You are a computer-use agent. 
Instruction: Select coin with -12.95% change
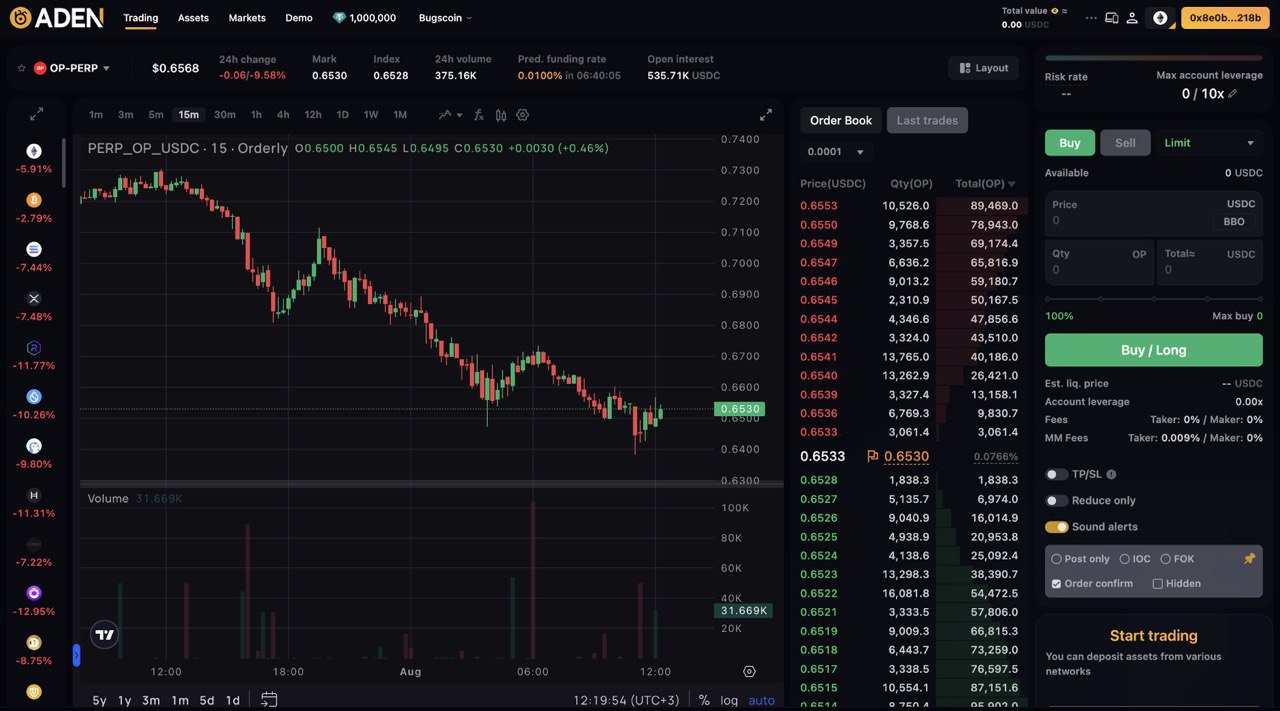pos(34,593)
